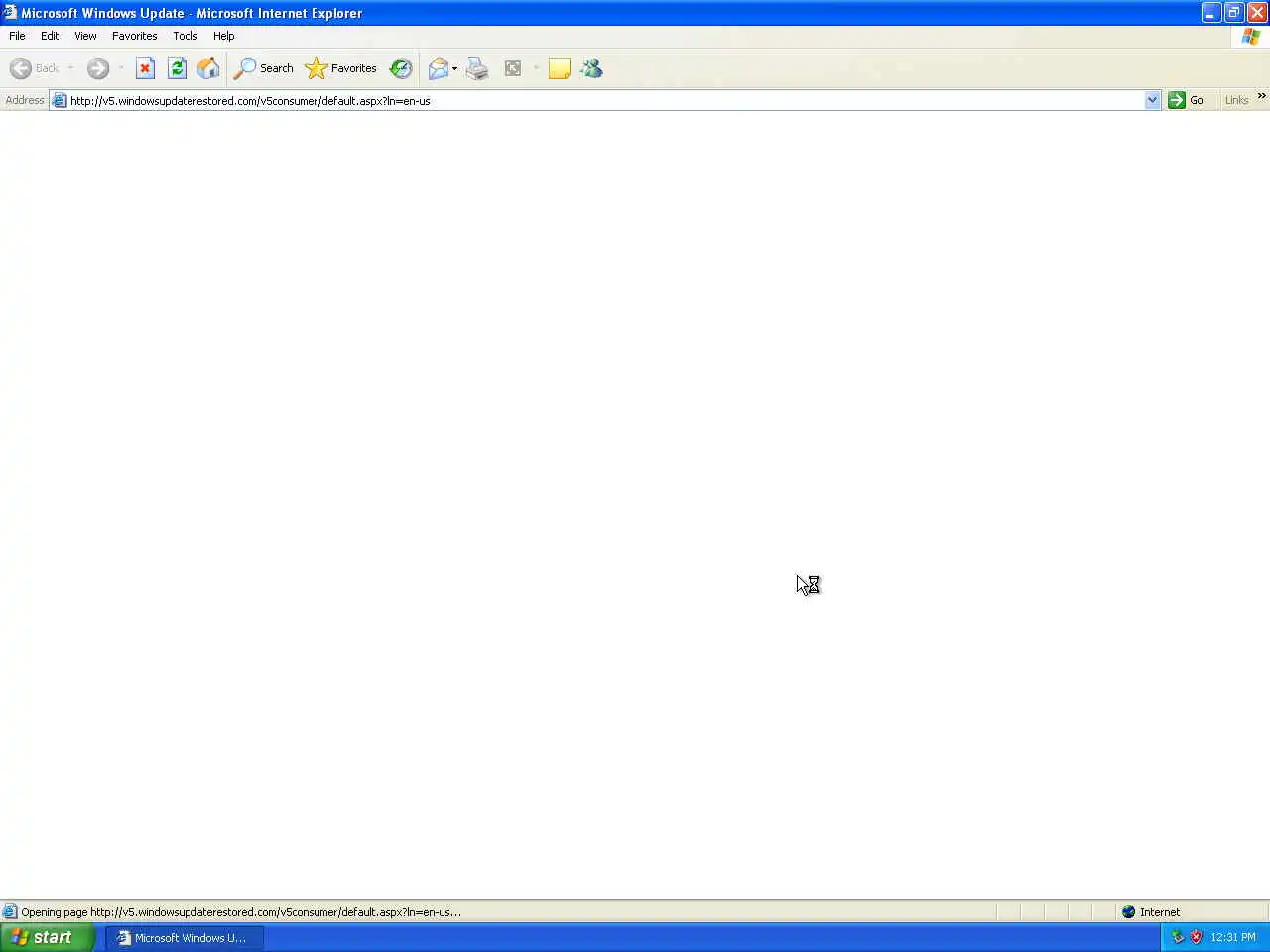Expand the address bar dropdown list

pyautogui.click(x=1152, y=100)
